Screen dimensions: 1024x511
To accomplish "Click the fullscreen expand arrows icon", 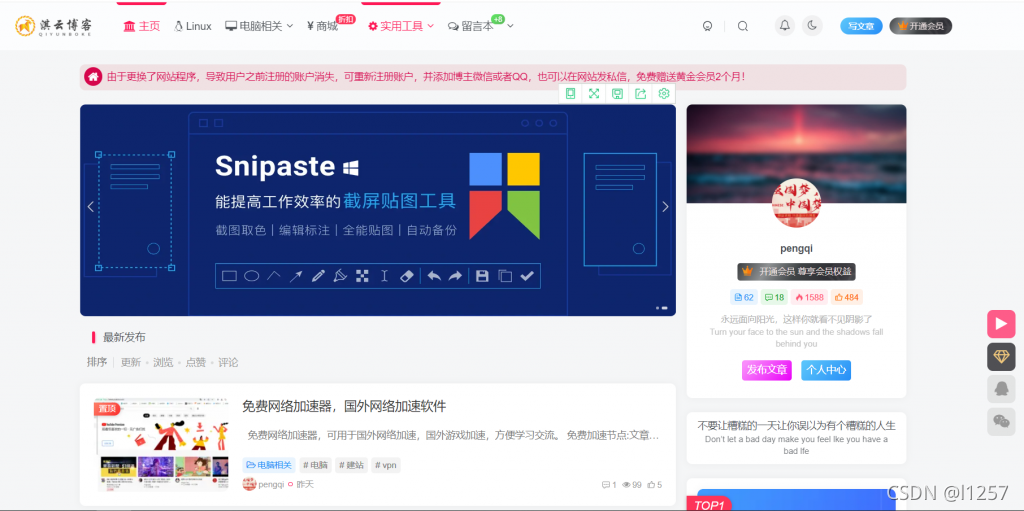I will point(594,93).
